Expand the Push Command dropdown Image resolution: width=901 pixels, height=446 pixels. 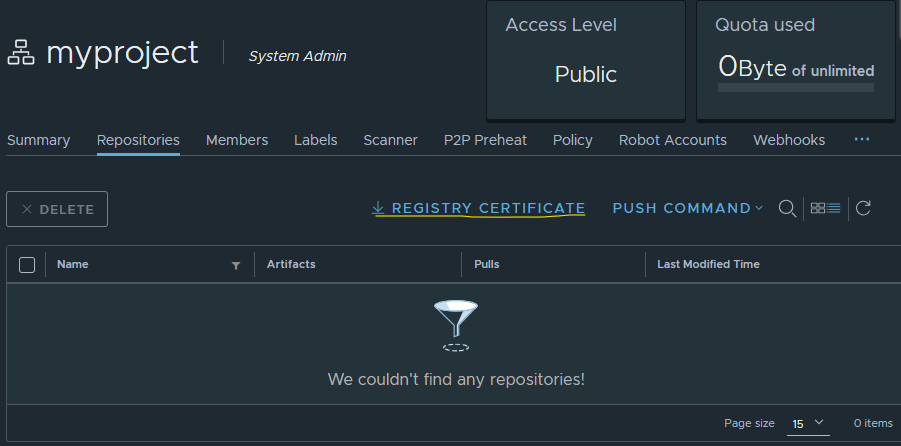coord(687,208)
